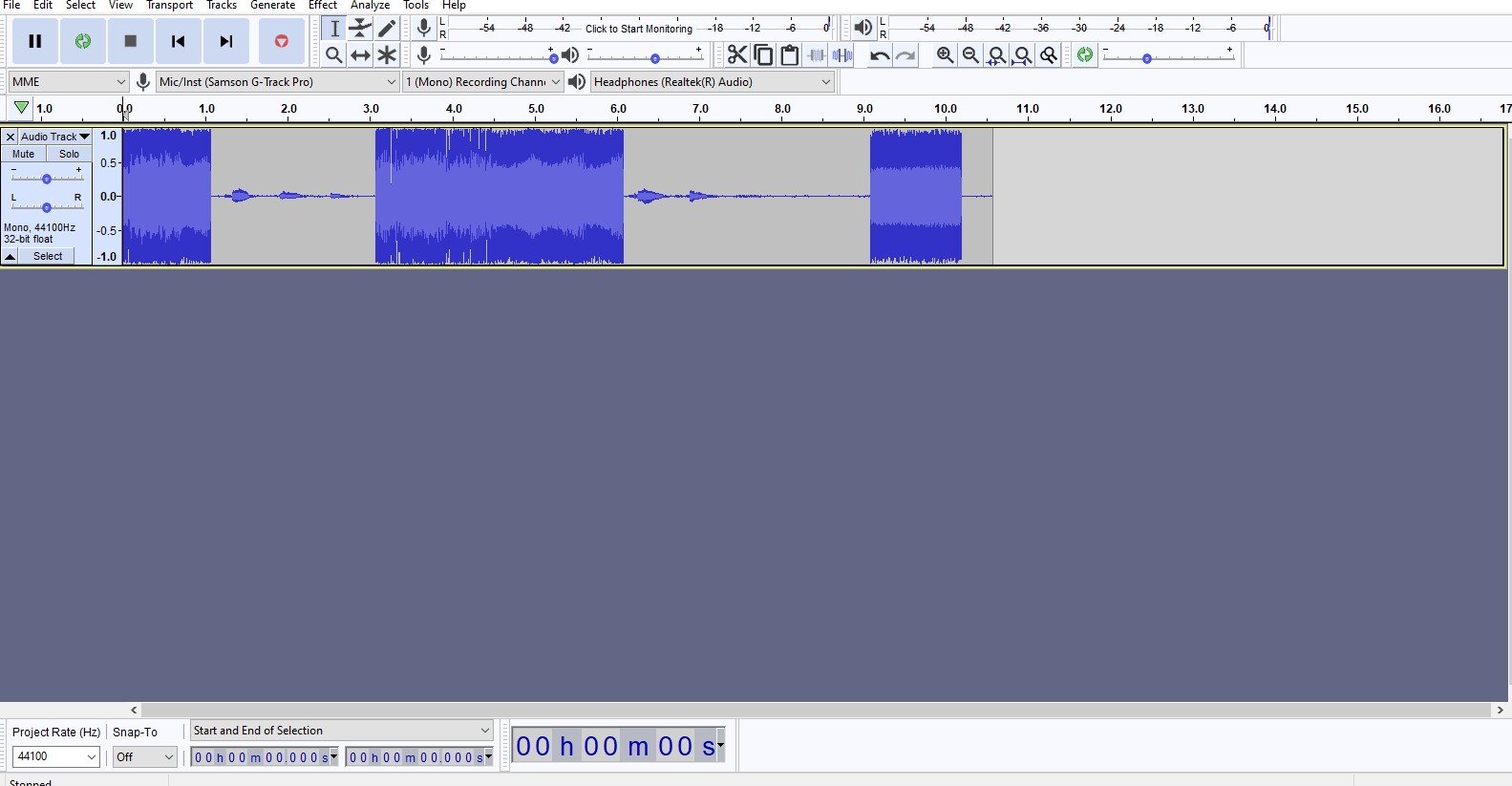This screenshot has height=786, width=1512.
Task: Select the Draw (pencil) tool
Action: click(x=387, y=29)
